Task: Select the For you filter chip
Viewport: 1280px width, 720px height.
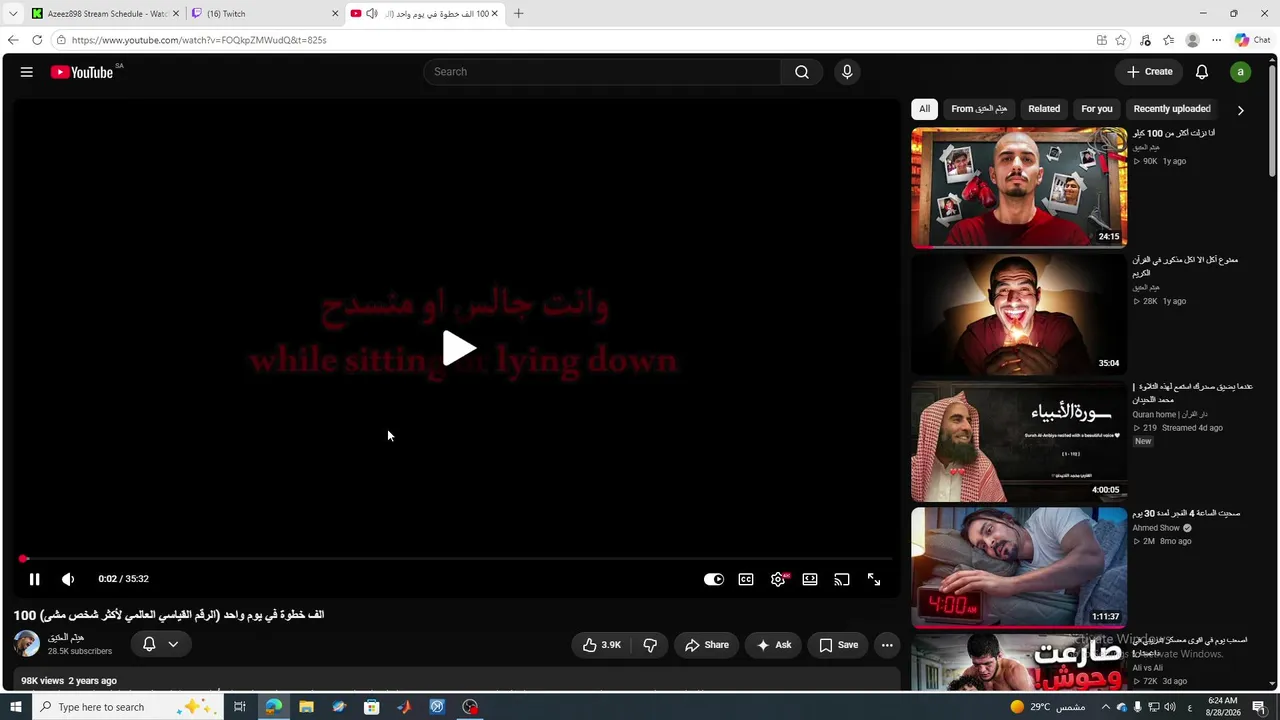Action: tap(1097, 109)
